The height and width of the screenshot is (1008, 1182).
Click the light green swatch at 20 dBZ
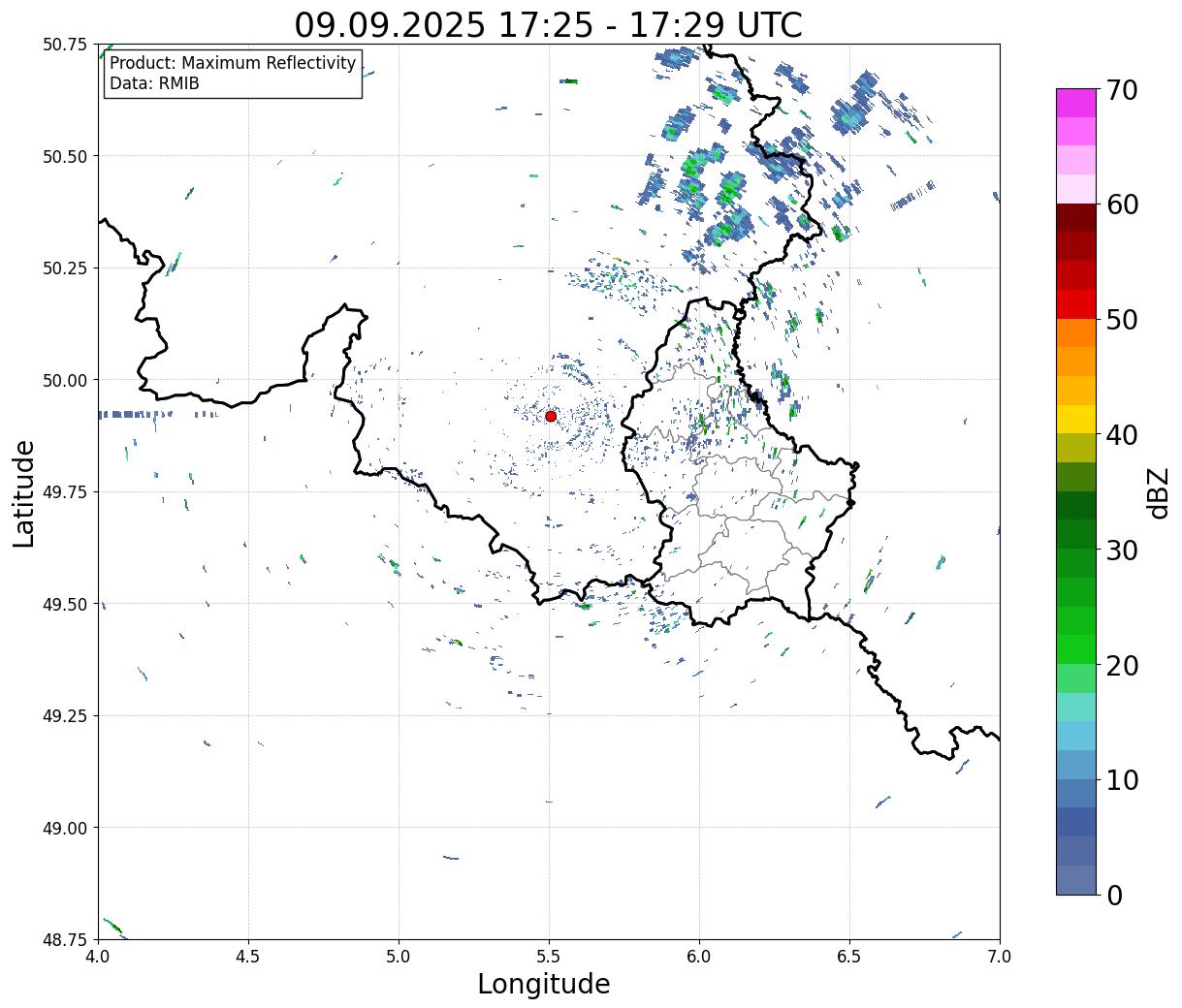tap(1076, 677)
